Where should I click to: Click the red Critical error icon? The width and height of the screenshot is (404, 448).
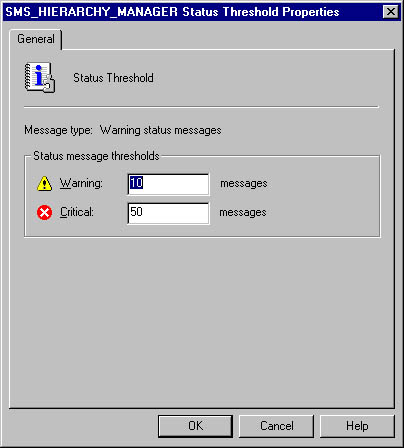[x=44, y=212]
